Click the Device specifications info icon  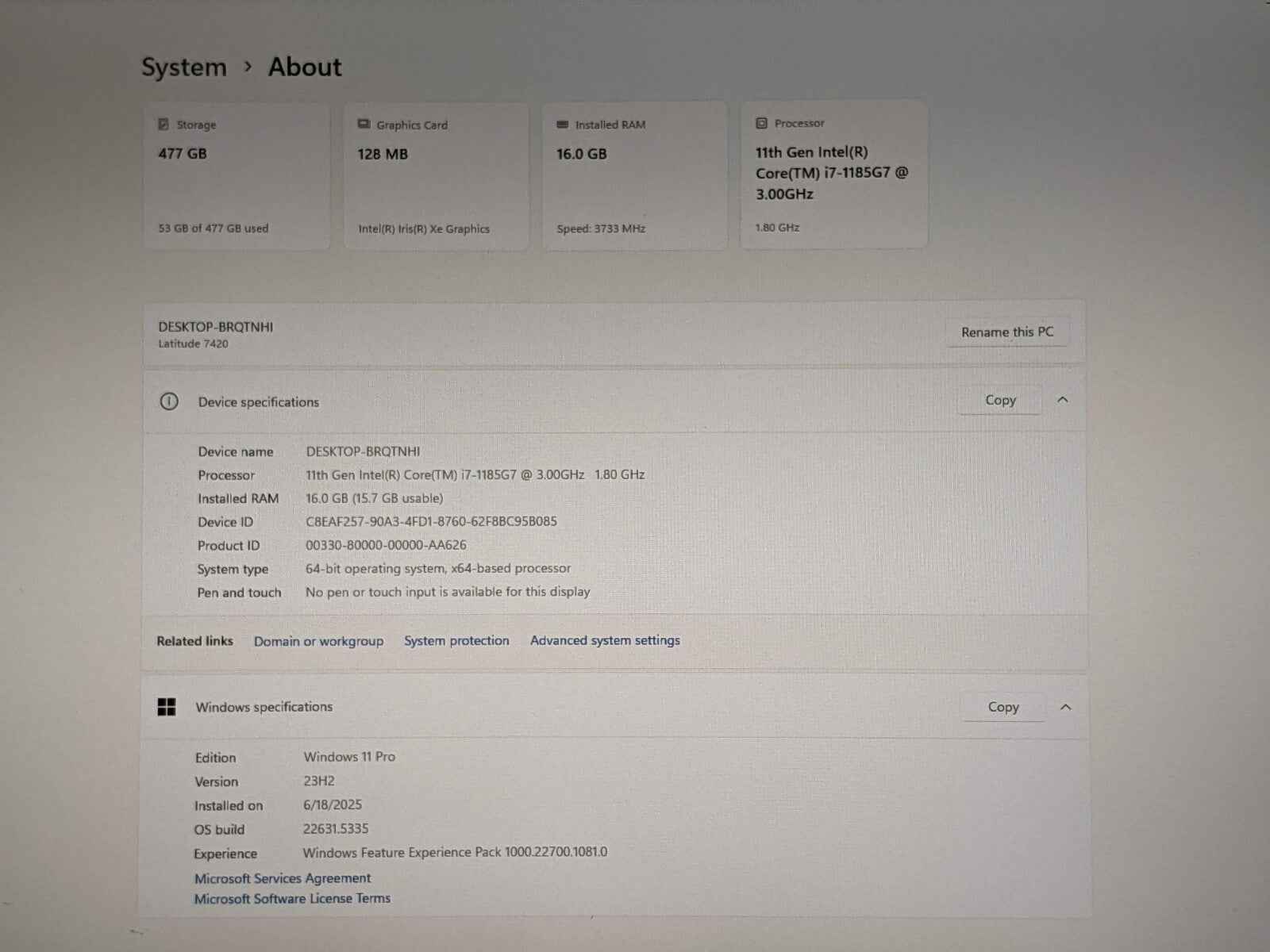(169, 401)
